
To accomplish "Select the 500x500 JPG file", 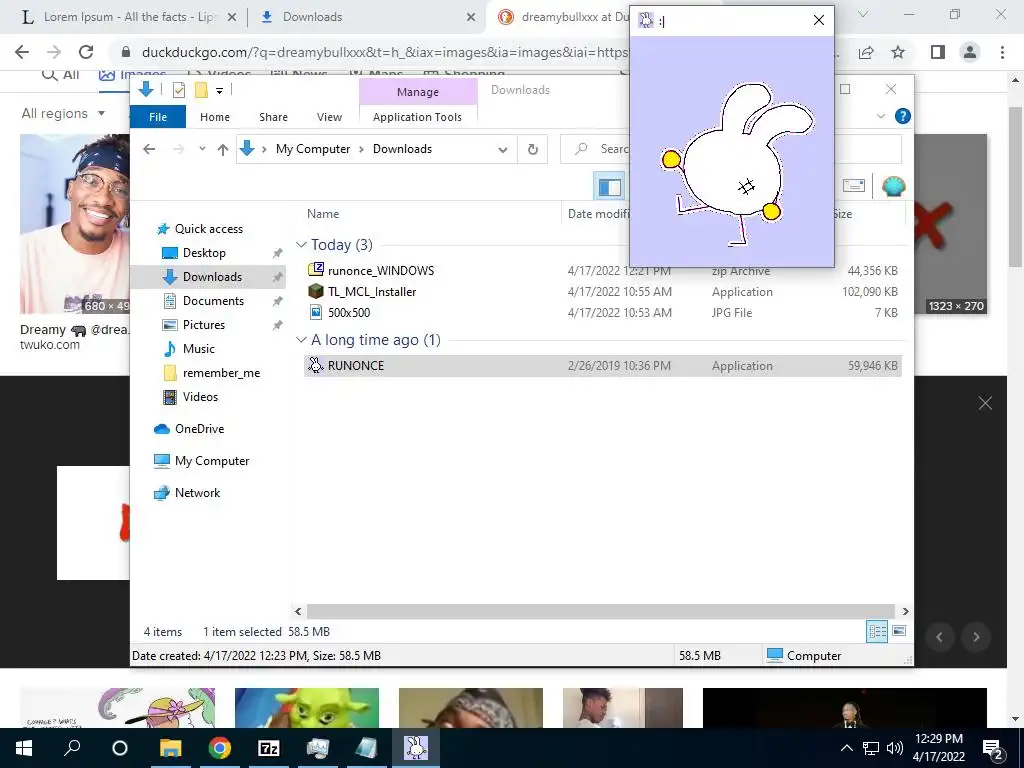I will pos(349,313).
